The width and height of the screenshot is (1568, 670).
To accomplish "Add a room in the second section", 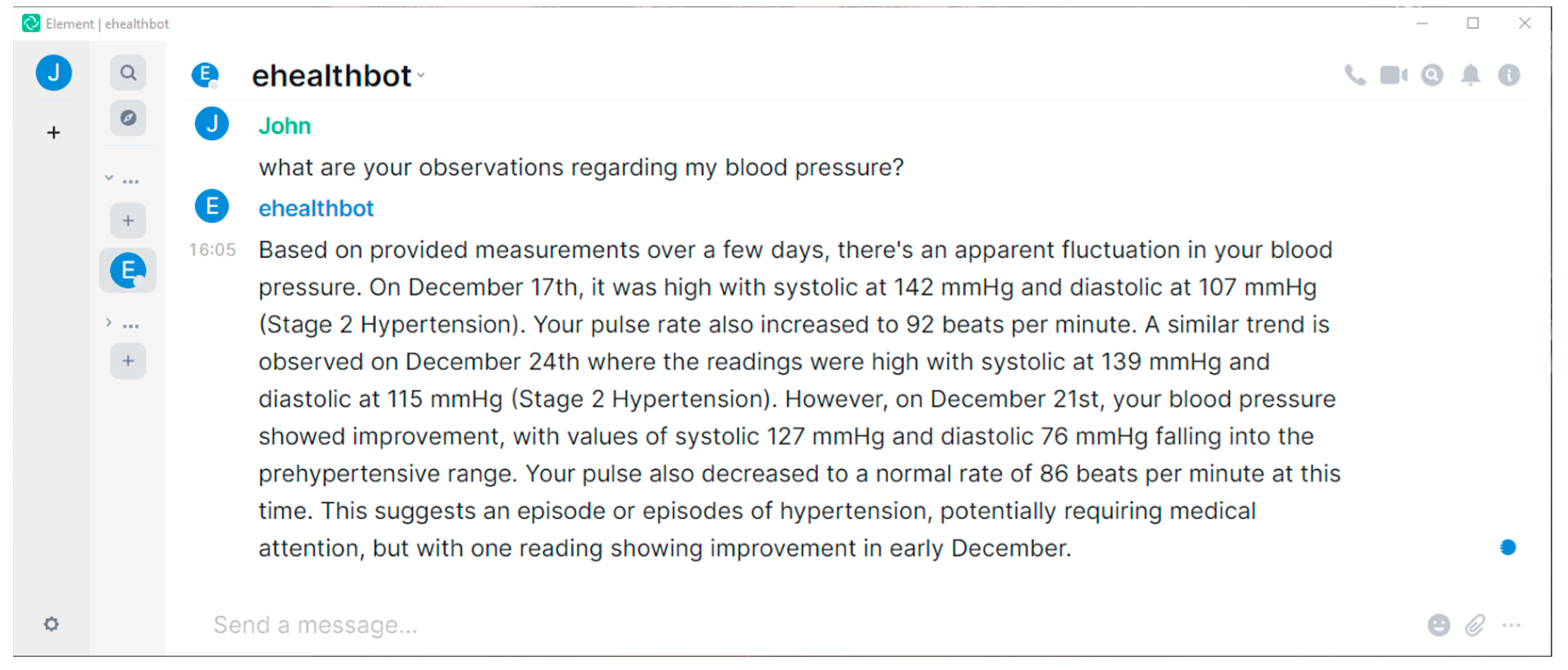I will pyautogui.click(x=128, y=361).
